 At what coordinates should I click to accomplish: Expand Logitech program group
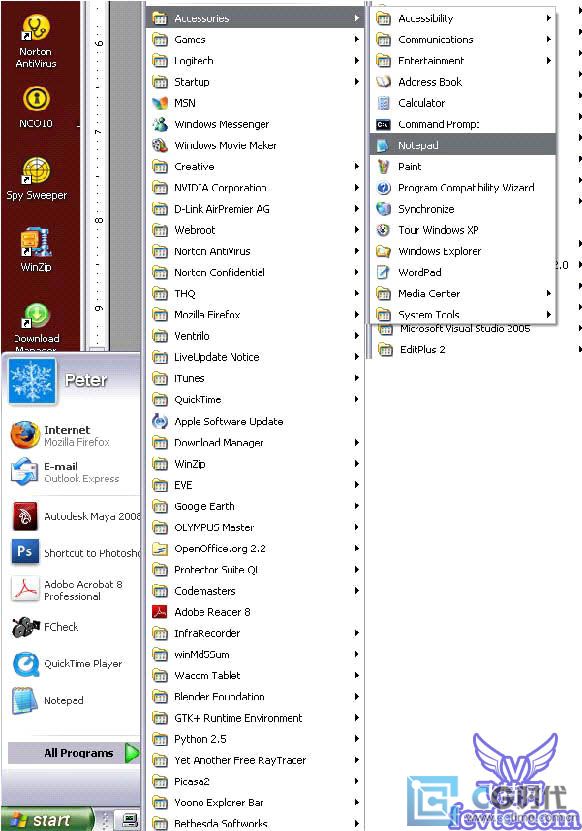click(255, 60)
